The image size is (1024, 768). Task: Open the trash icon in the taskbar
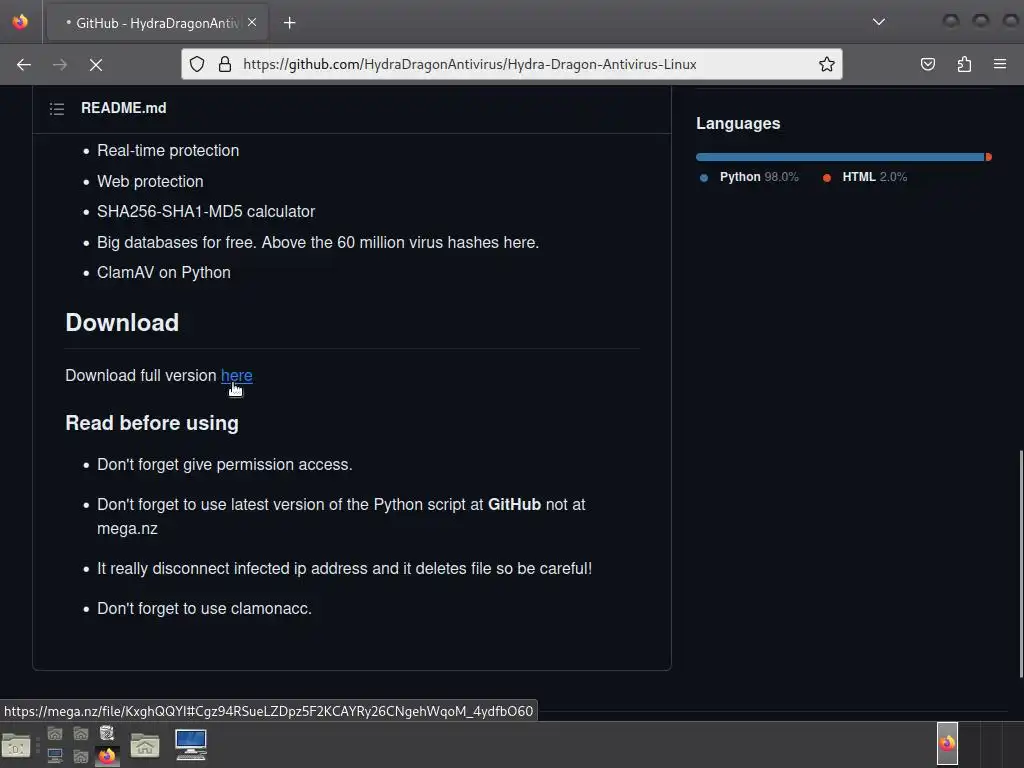[106, 733]
